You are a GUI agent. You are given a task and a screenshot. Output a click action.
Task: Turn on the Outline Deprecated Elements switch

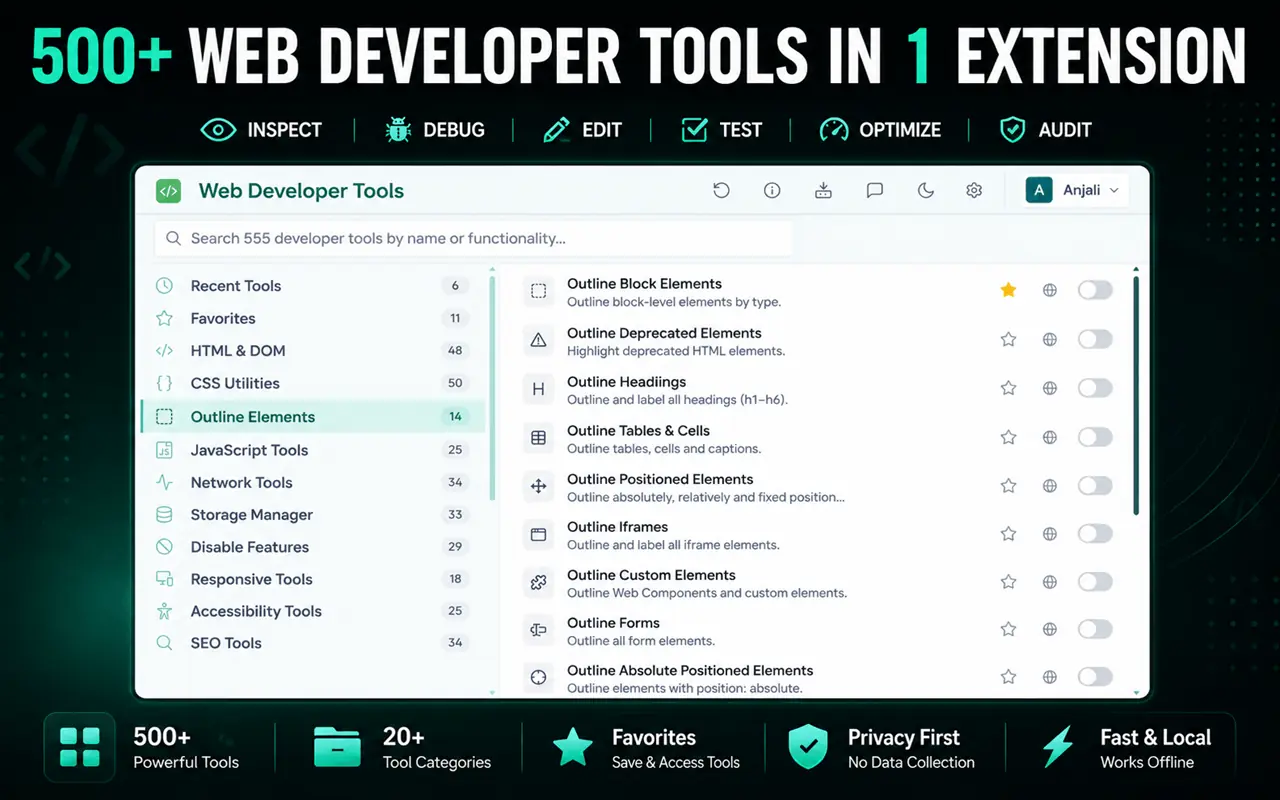1095,339
